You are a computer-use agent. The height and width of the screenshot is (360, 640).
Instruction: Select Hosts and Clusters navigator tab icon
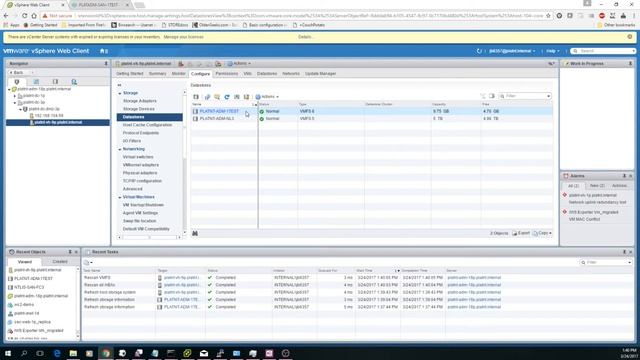coord(17,82)
